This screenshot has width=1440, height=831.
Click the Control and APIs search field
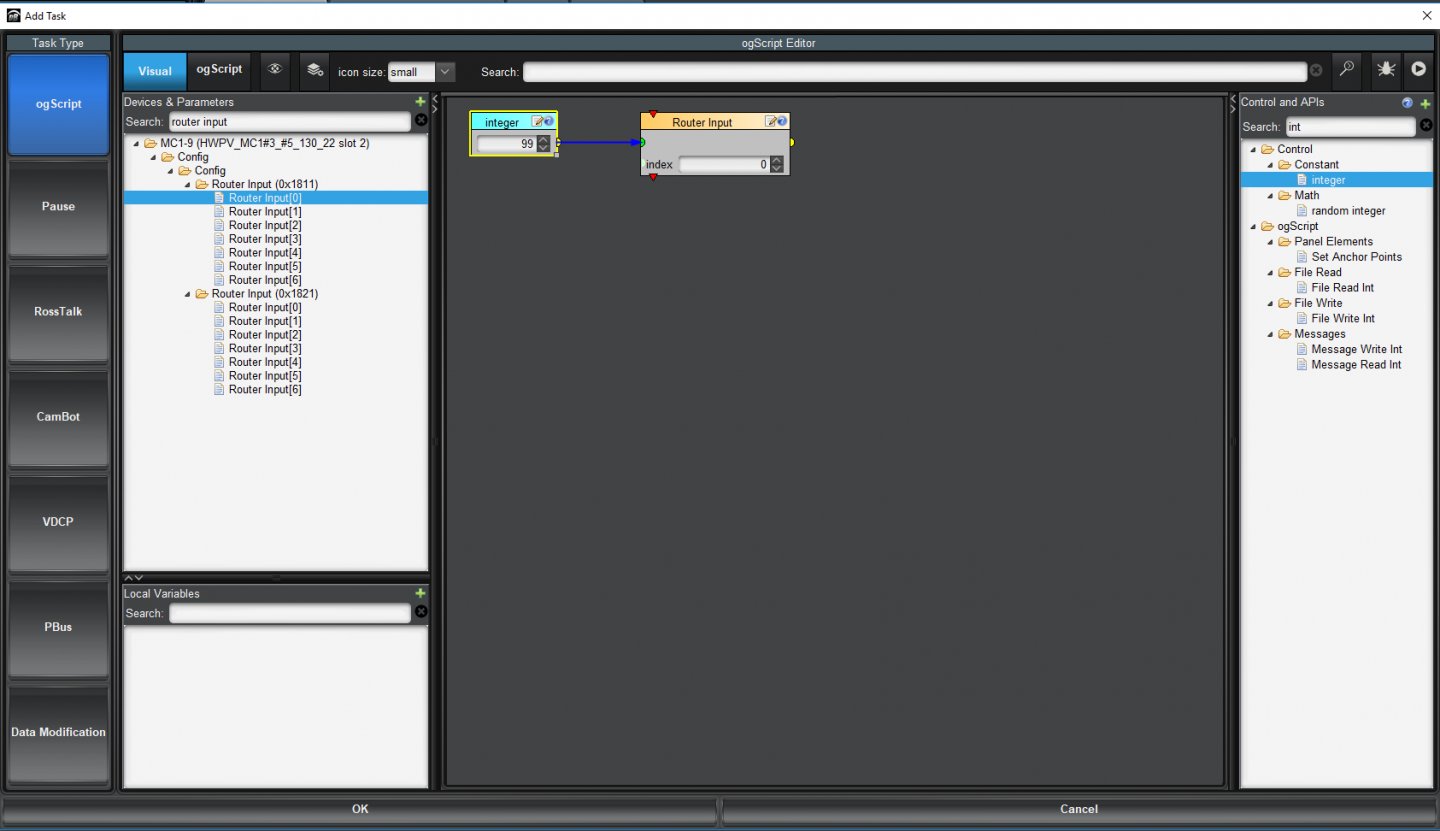(1350, 127)
